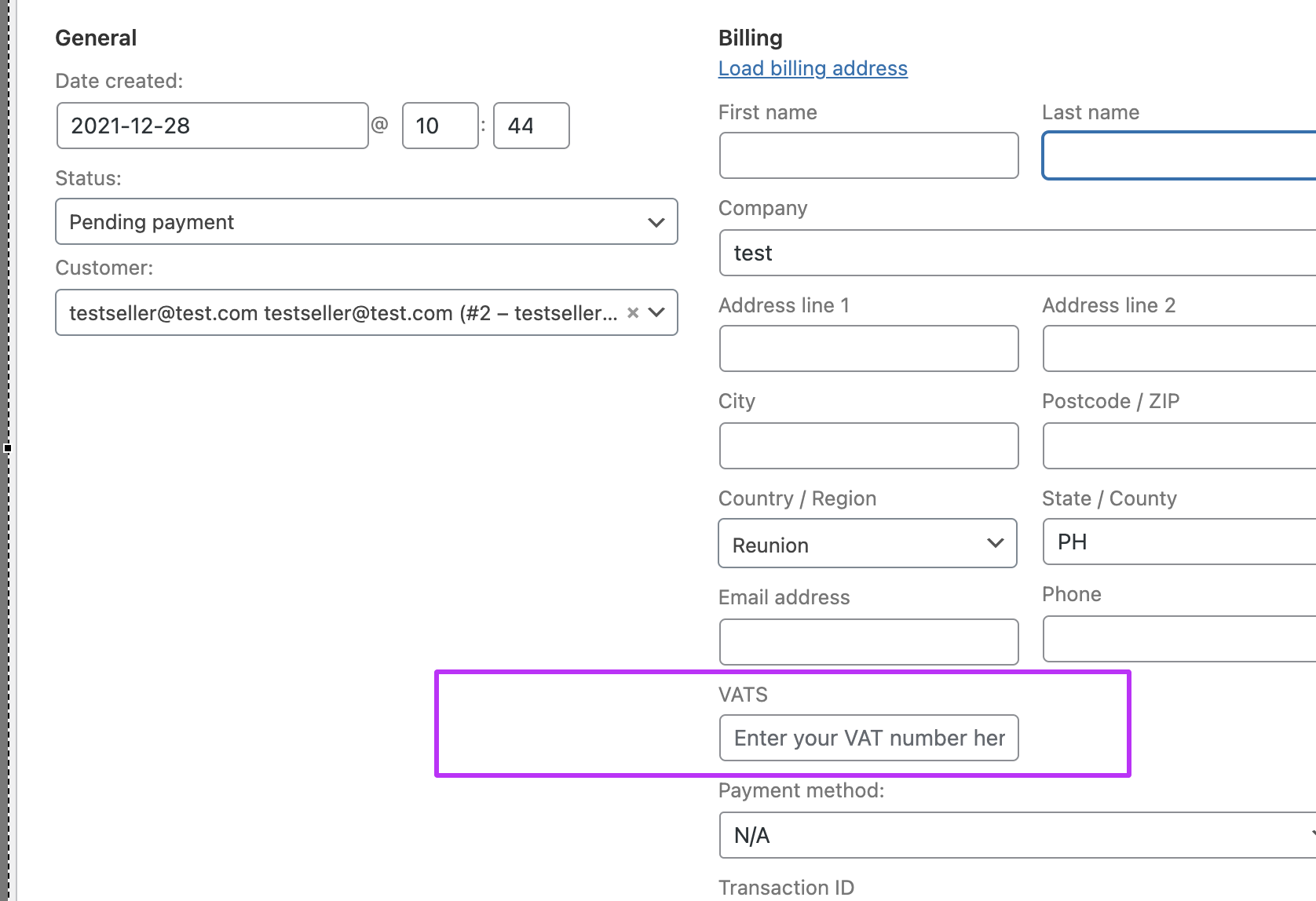
Task: Open the Country / Region dropdown showing Reunion
Action: [x=867, y=544]
